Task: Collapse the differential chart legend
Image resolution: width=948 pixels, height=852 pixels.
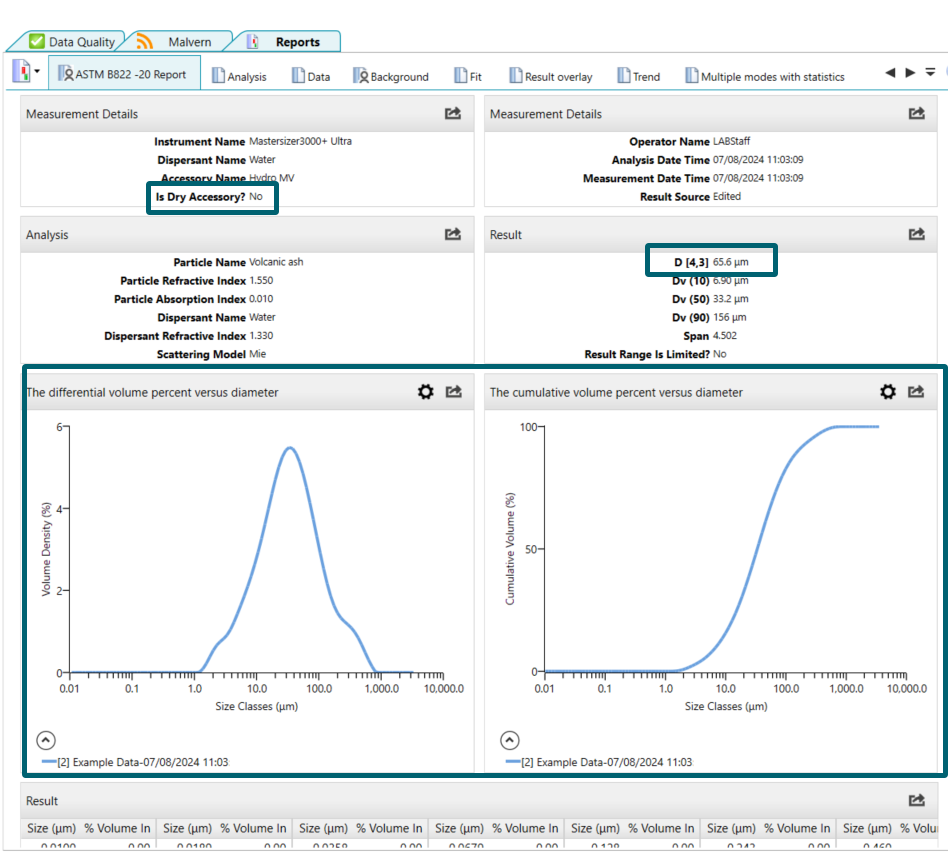Action: coord(46,740)
